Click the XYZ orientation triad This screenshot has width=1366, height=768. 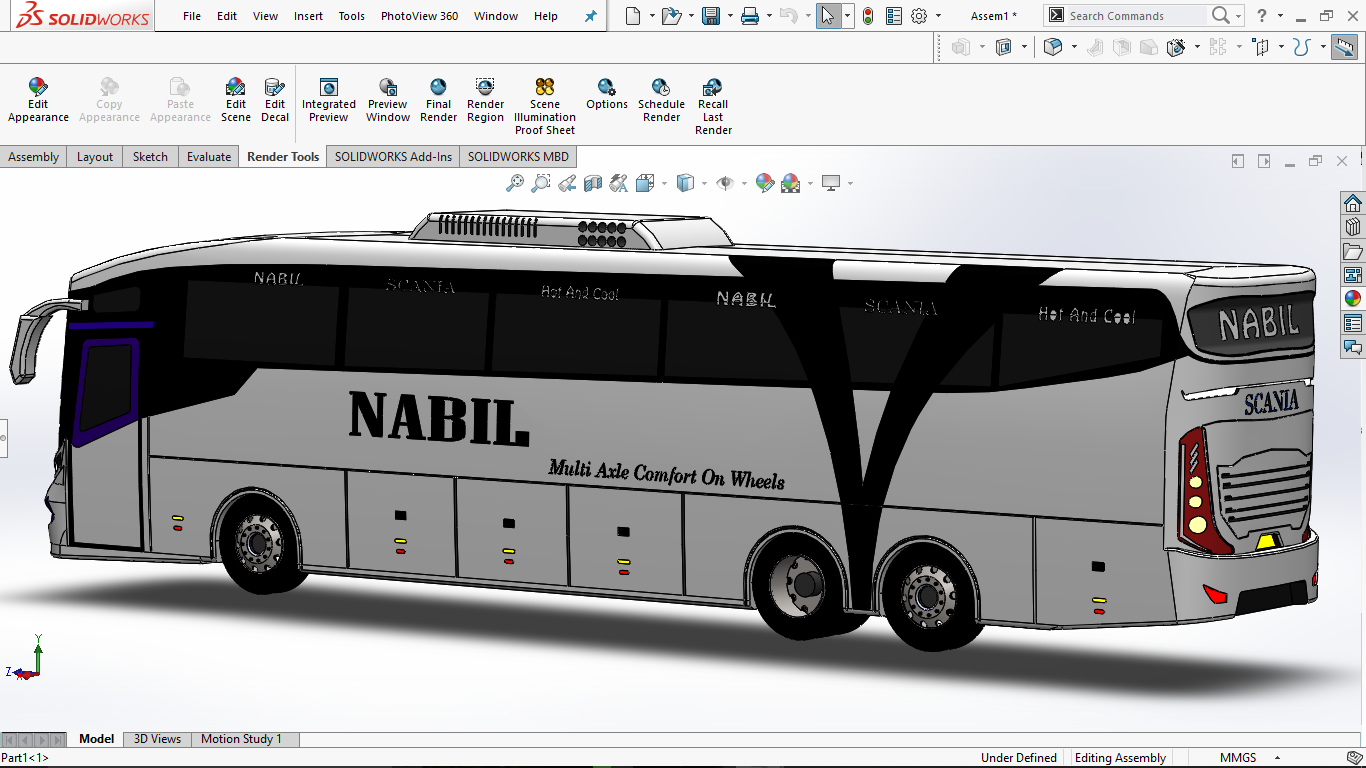pos(25,659)
